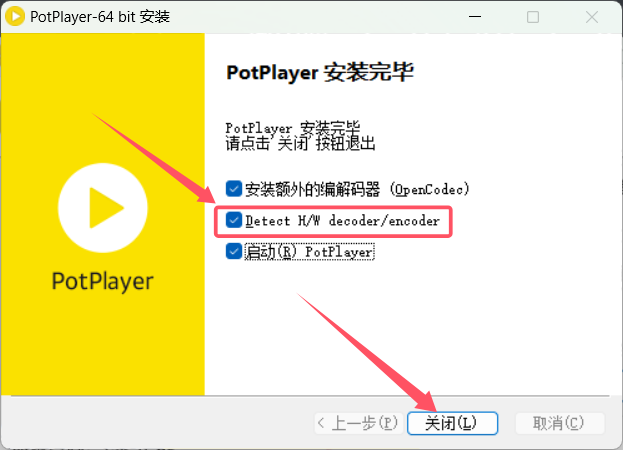Click PotPlayer icon in the title bar
The height and width of the screenshot is (450, 623).
(x=15, y=16)
